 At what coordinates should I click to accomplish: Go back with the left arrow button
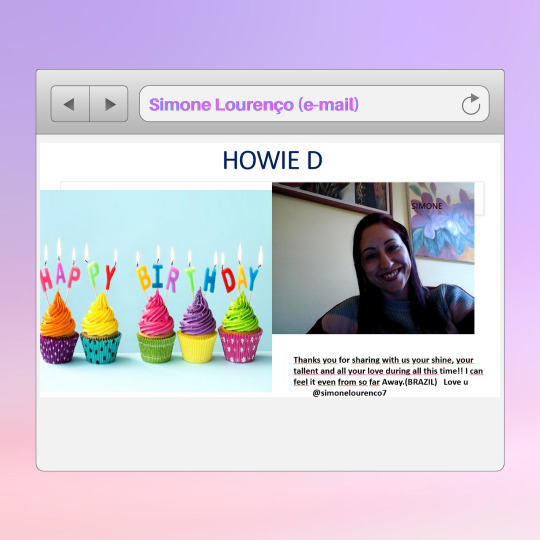70,104
